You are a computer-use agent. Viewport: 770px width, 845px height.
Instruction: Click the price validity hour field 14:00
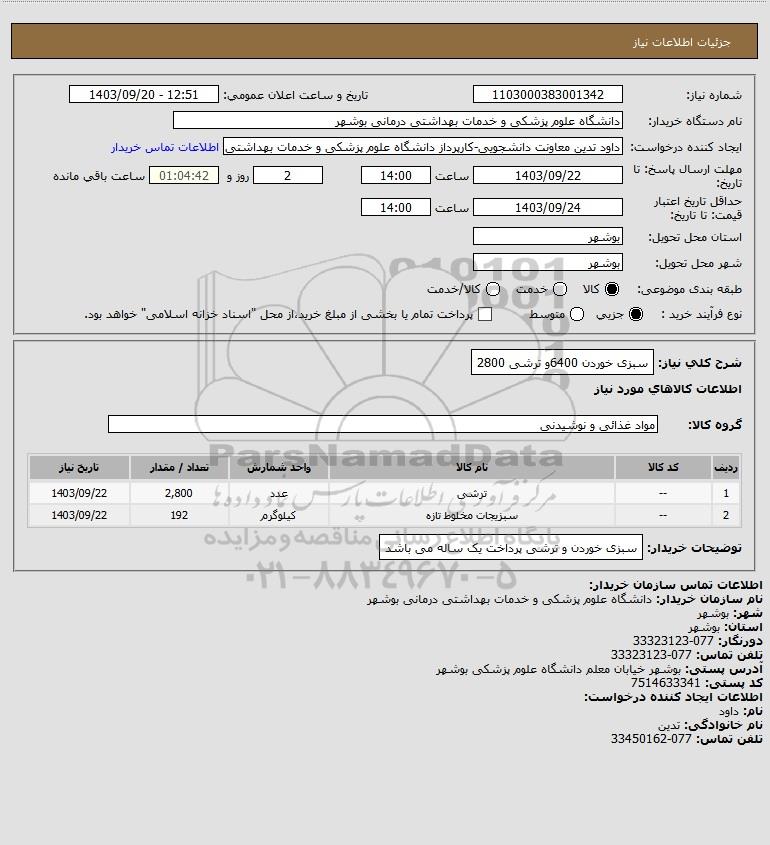(x=396, y=207)
